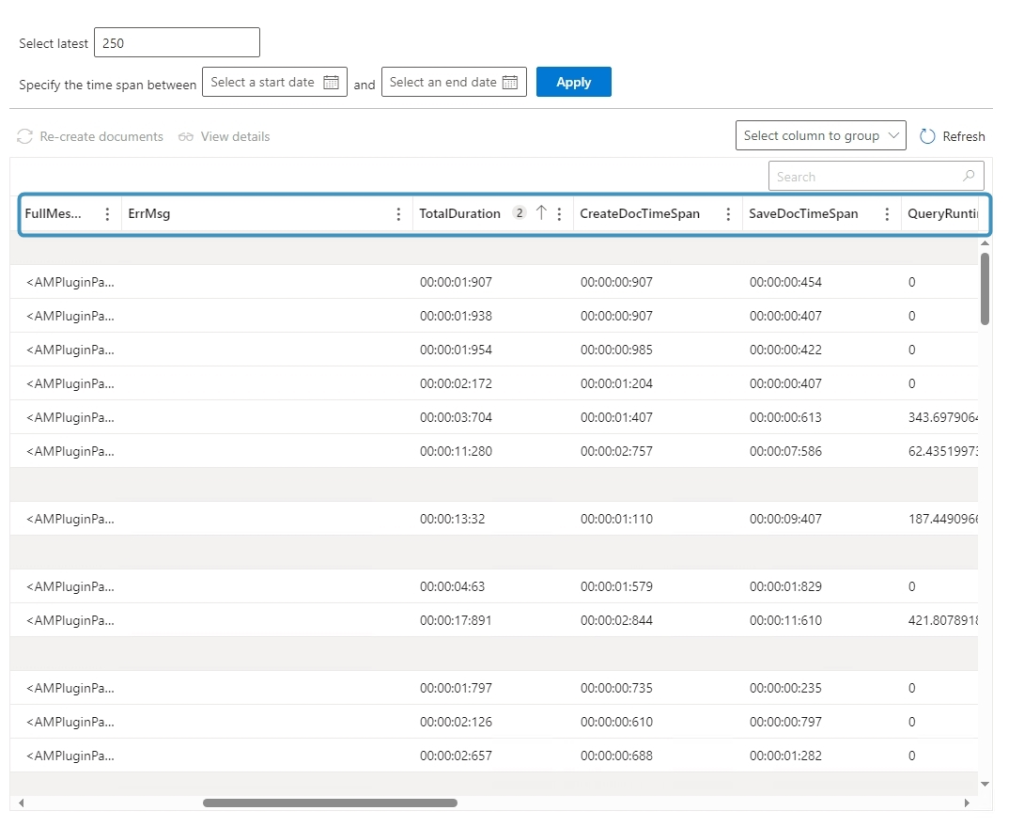The width and height of the screenshot is (1024, 826).
Task: Click CreateDocTimeSpan value 00:00:02:757
Action: pos(616,451)
